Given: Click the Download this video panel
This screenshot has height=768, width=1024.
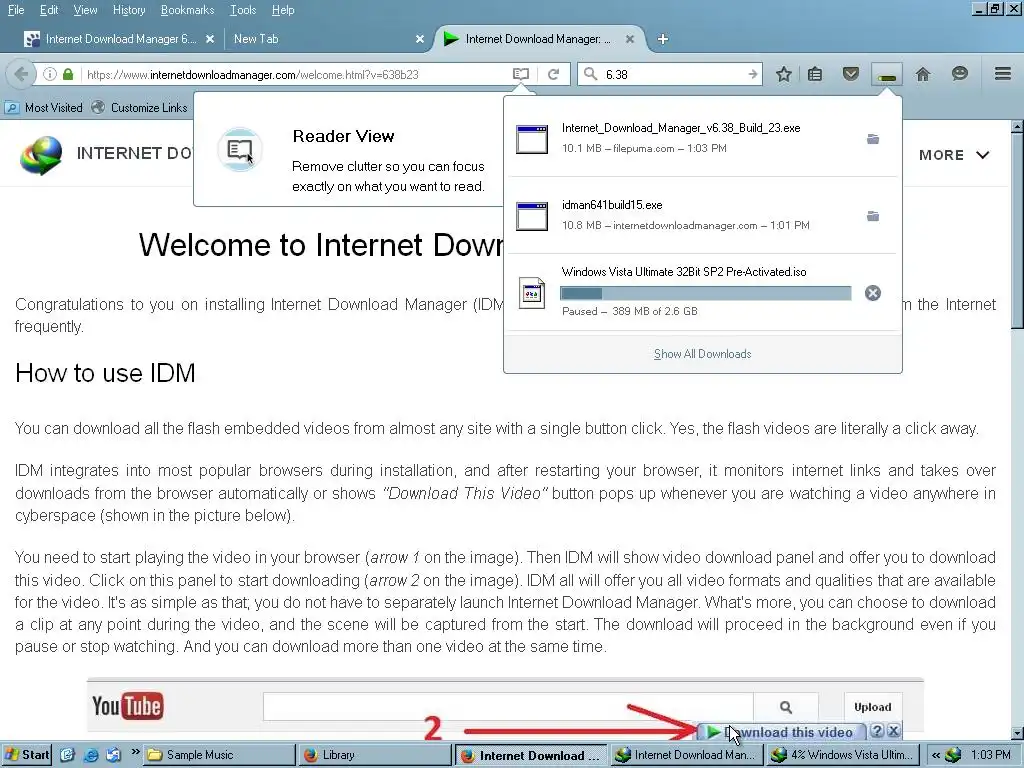Looking at the screenshot, I should click(x=782, y=732).
